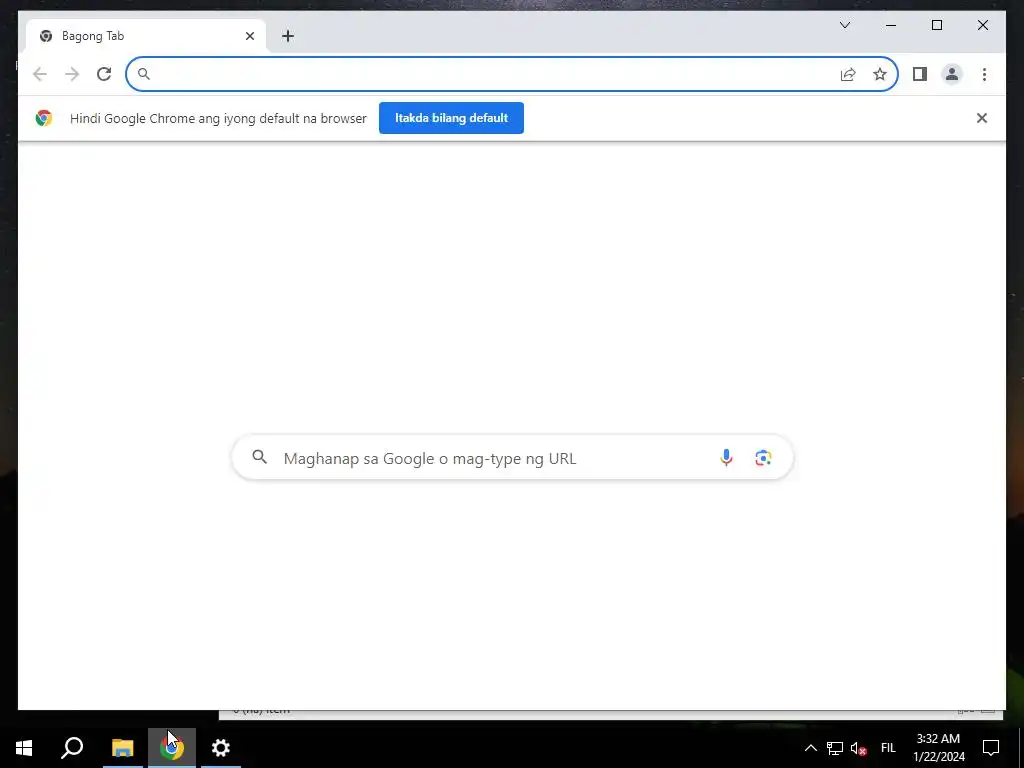
Task: Start voice search with the microphone
Action: (x=726, y=458)
